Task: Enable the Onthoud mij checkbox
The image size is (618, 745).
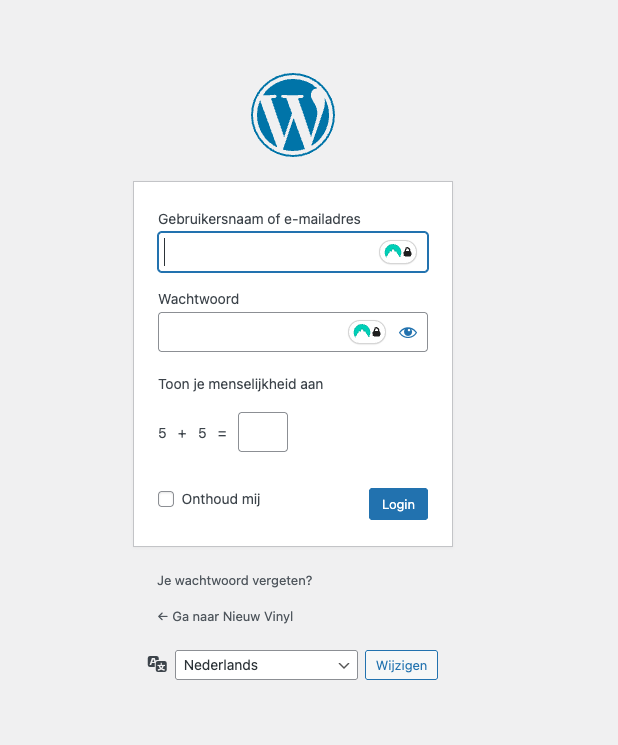Action: click(166, 499)
